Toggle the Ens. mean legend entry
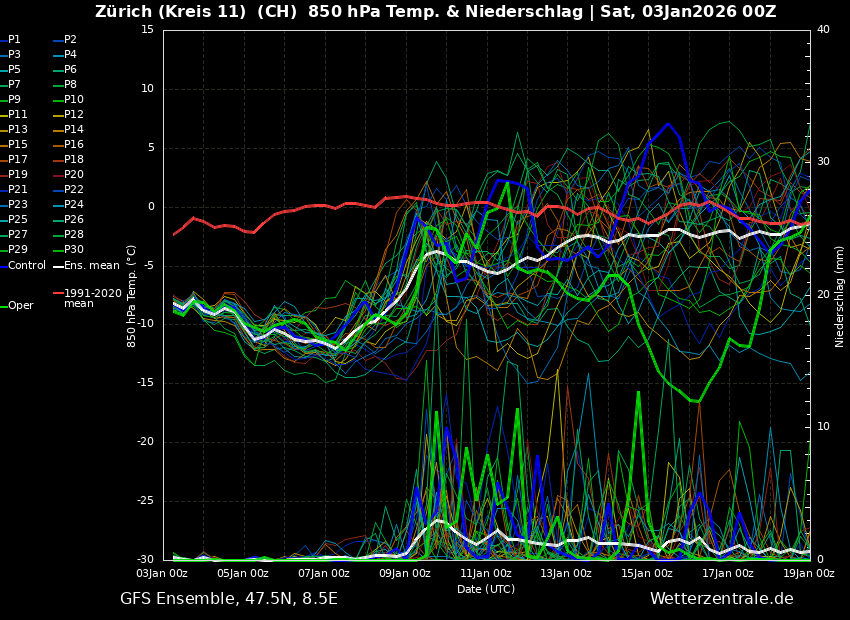 (x=91, y=266)
